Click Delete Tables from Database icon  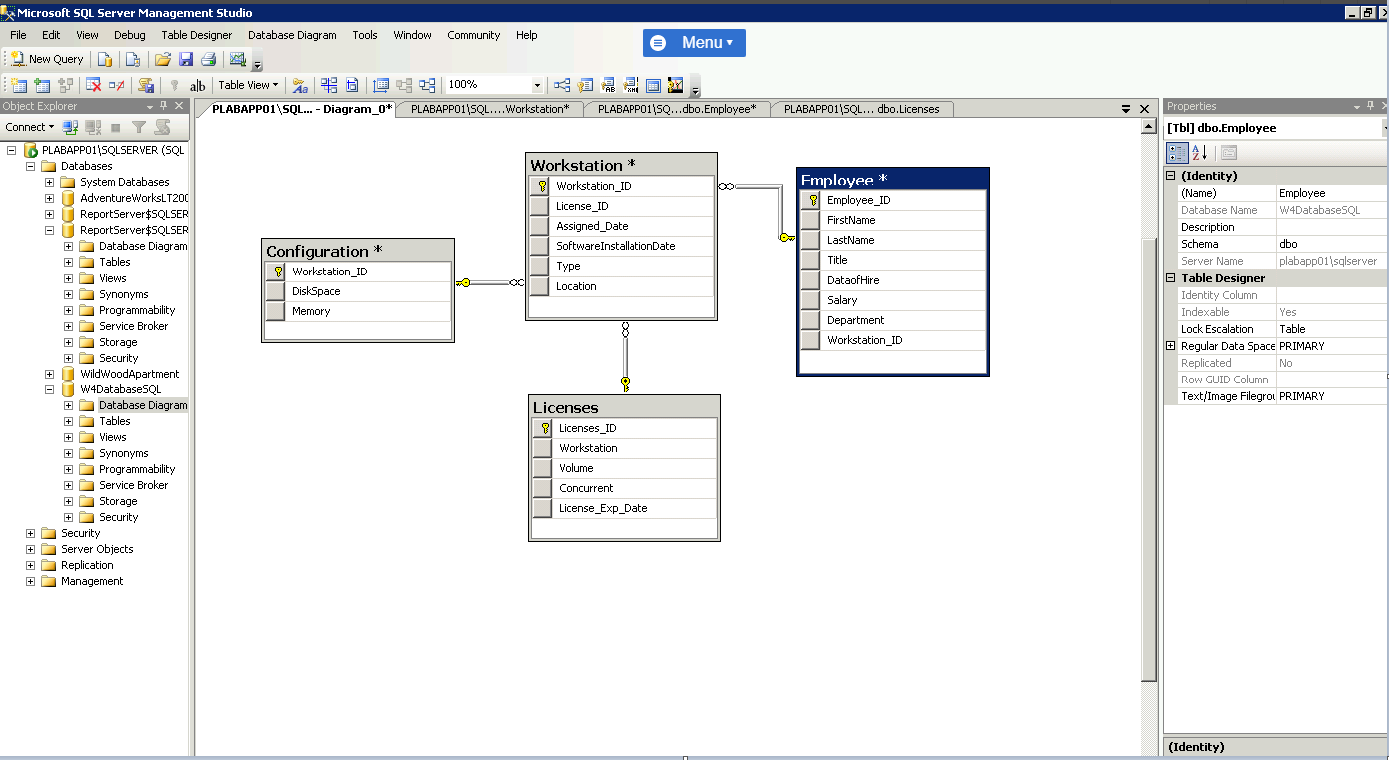[x=94, y=85]
